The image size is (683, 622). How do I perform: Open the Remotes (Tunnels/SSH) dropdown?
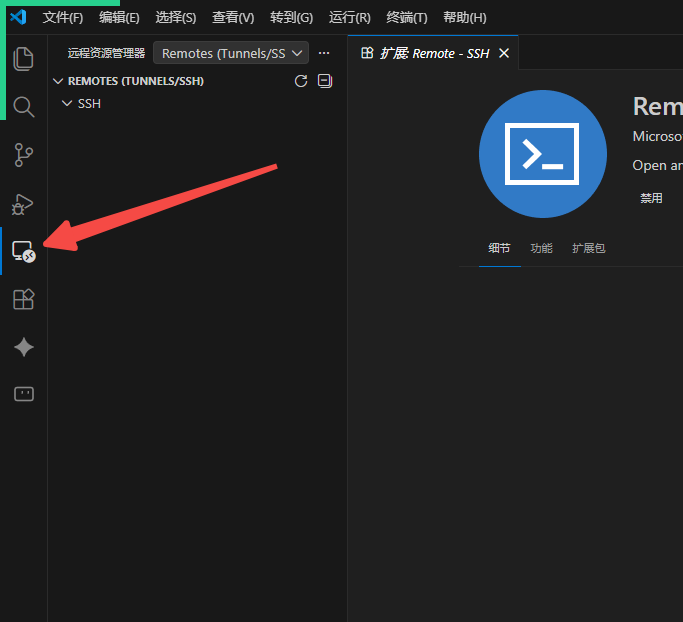[230, 53]
